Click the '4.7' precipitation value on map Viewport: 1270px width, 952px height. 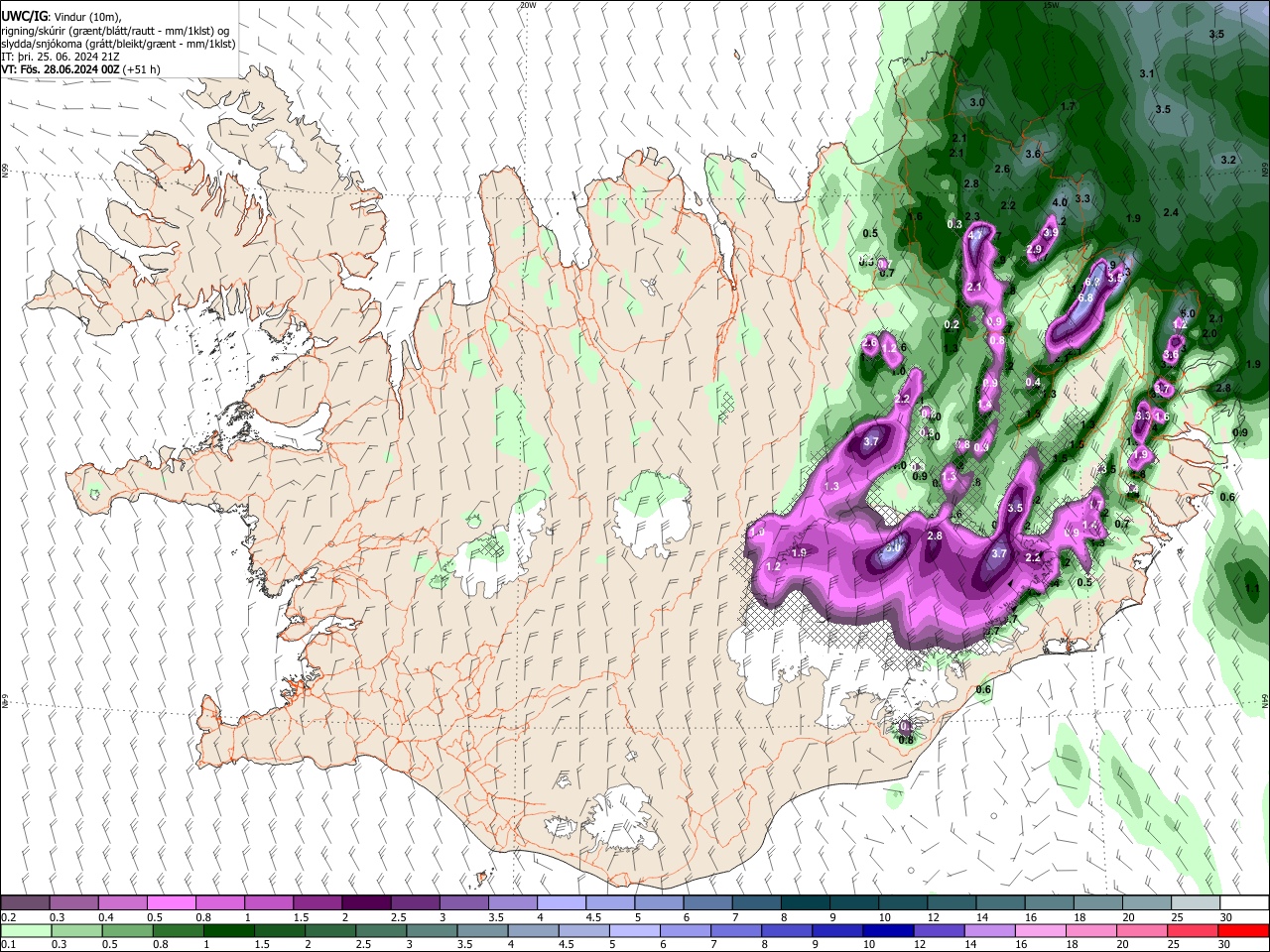click(x=975, y=235)
